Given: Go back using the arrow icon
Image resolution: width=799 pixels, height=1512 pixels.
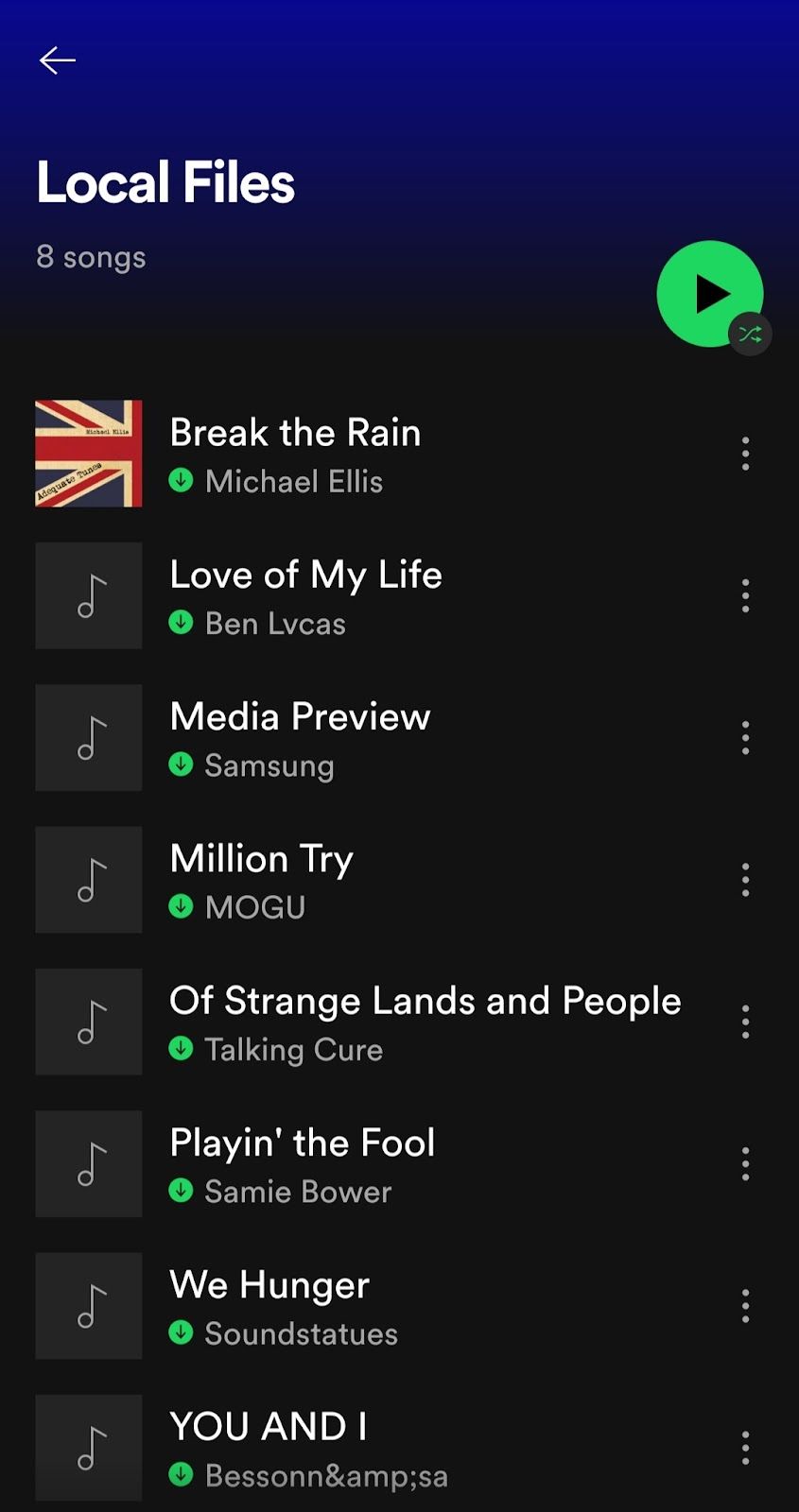Looking at the screenshot, I should click(x=57, y=60).
